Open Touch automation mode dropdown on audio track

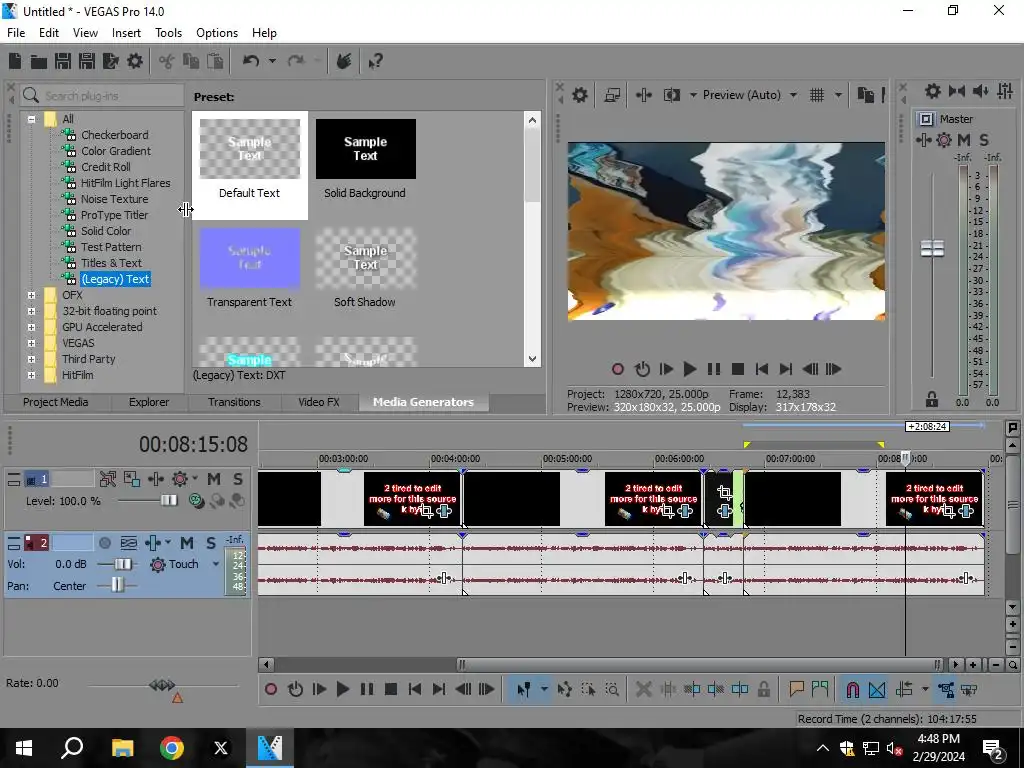pos(216,564)
